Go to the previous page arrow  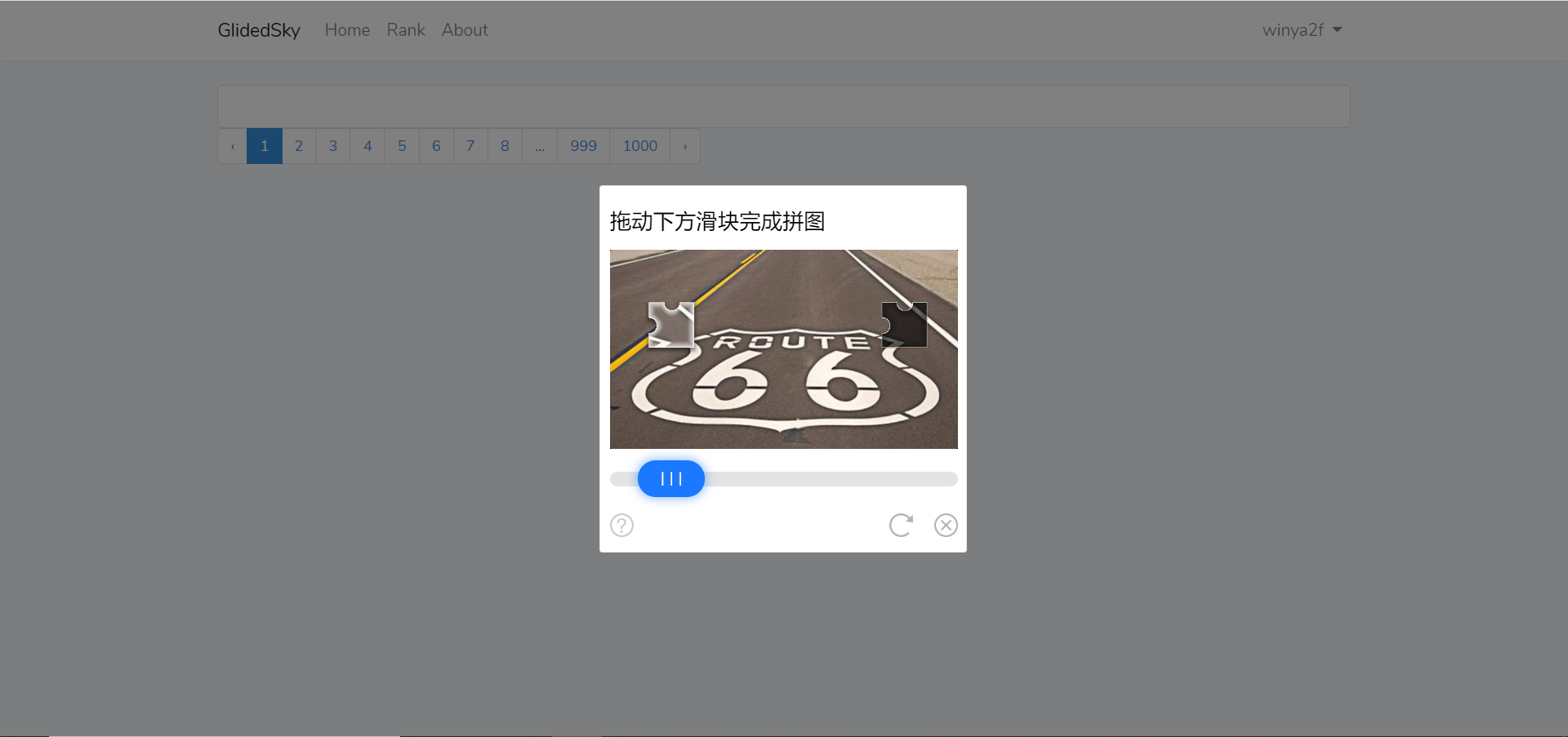pyautogui.click(x=233, y=146)
